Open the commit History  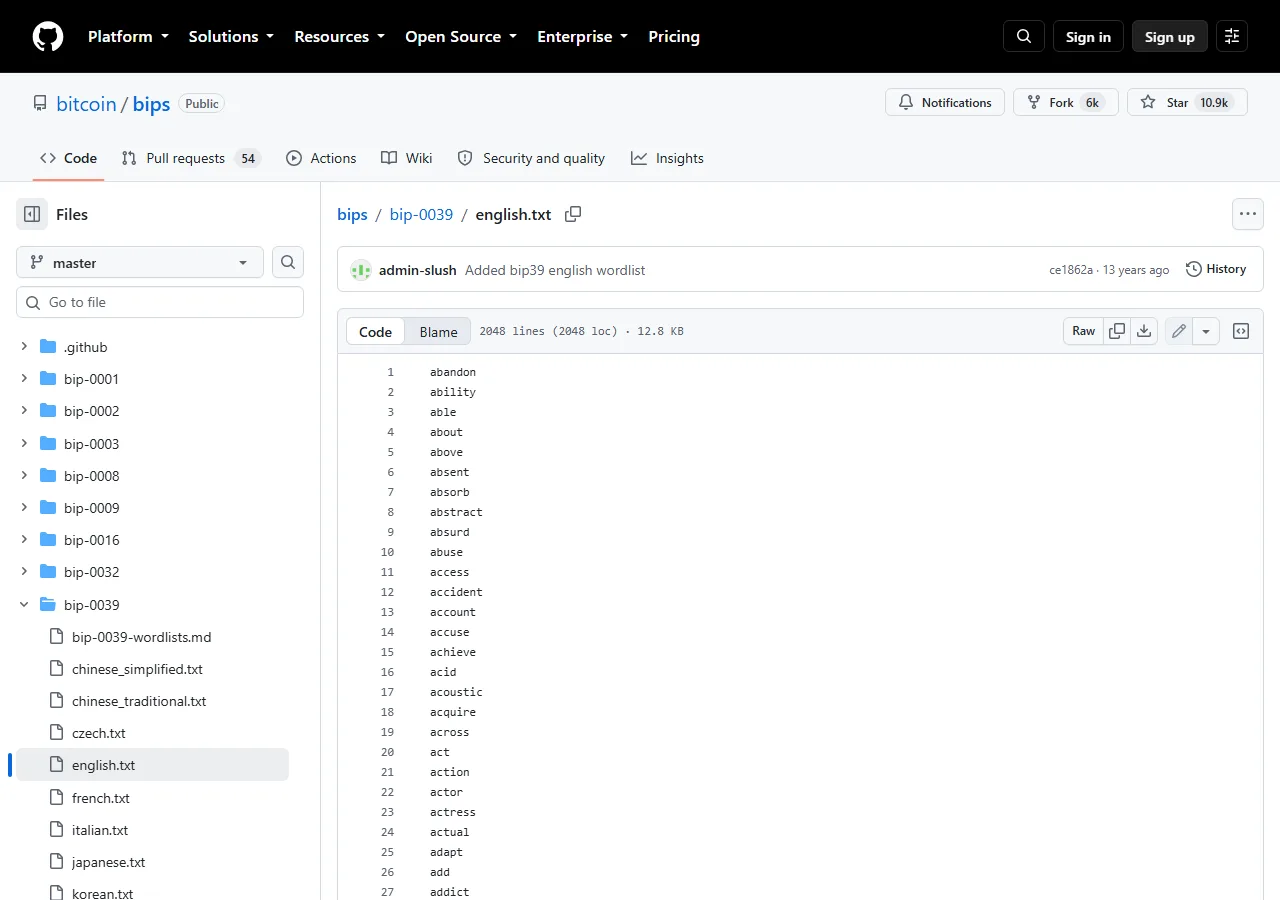[x=1216, y=269]
